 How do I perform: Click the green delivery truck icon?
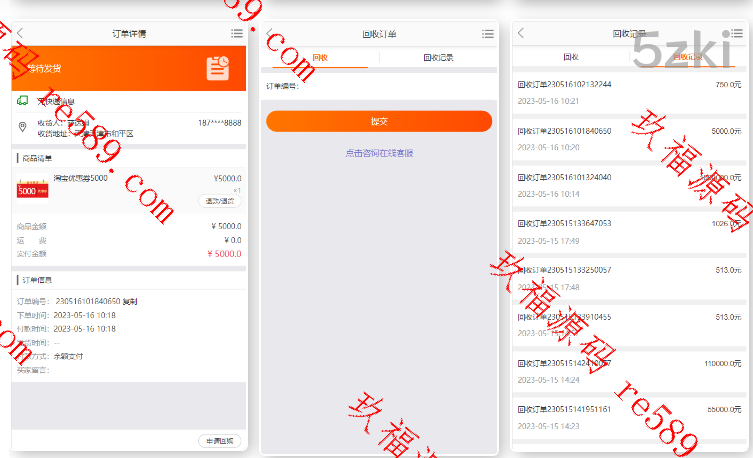coord(22,101)
